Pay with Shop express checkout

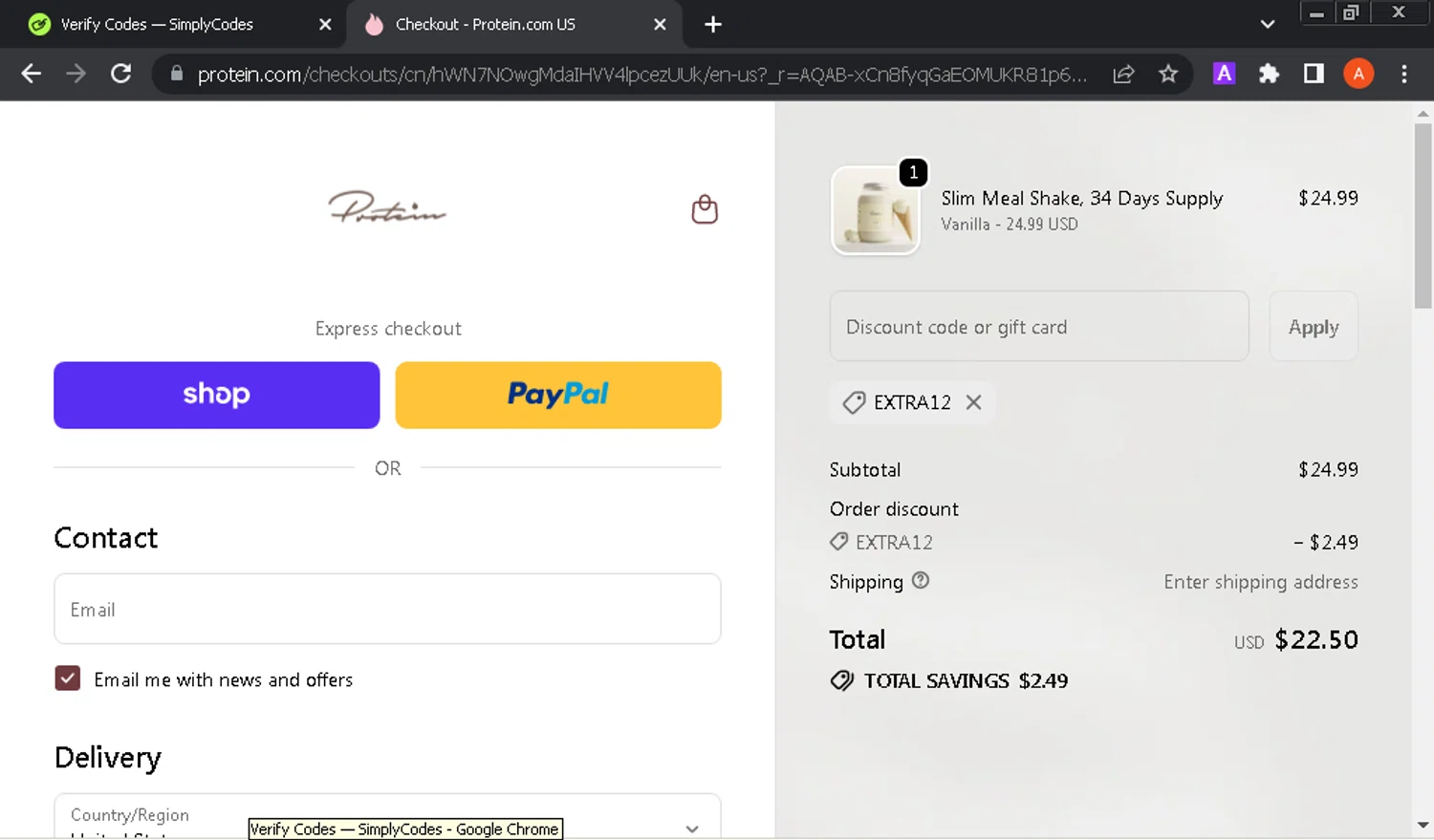[x=217, y=395]
